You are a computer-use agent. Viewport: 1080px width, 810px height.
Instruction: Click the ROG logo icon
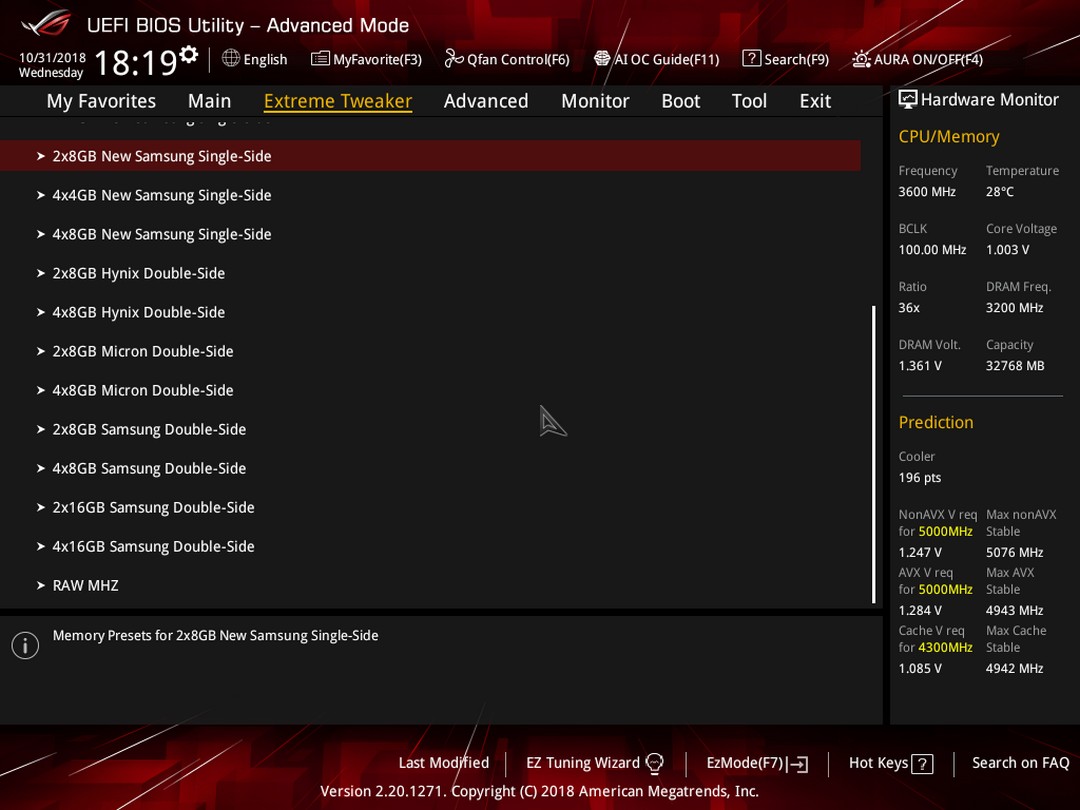coord(46,23)
